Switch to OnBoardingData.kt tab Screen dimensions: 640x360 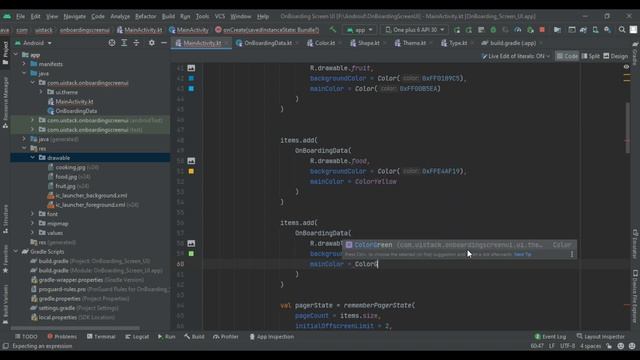(268, 43)
